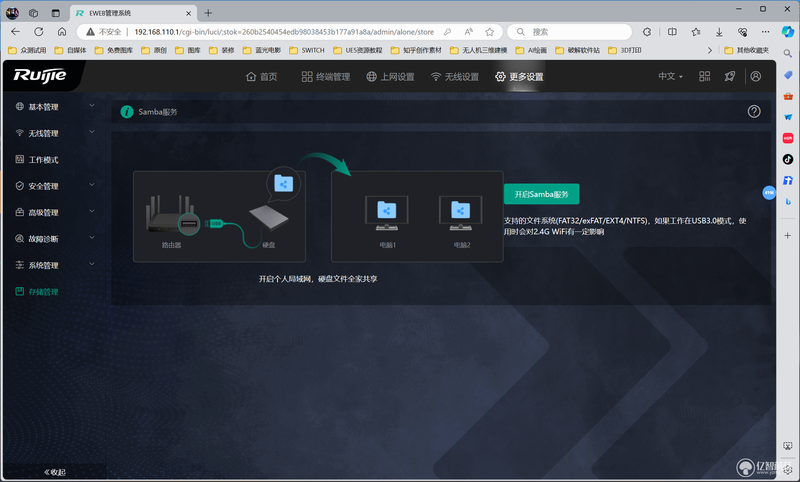Screen dimensions: 800x482
Task: Click the browser search box
Action: (x=570, y=32)
